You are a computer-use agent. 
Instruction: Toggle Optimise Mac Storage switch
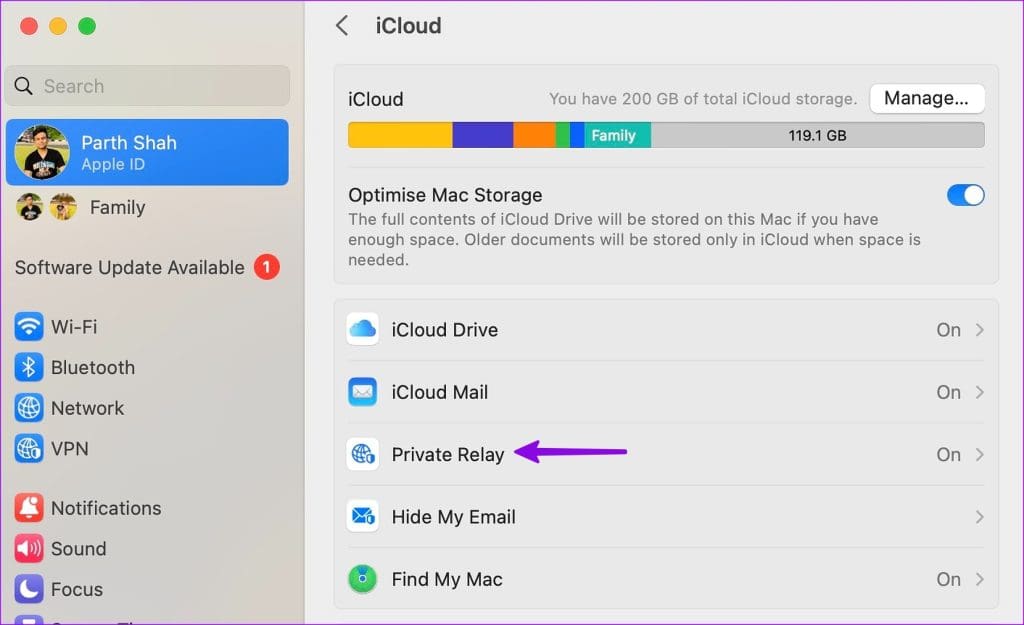(965, 195)
